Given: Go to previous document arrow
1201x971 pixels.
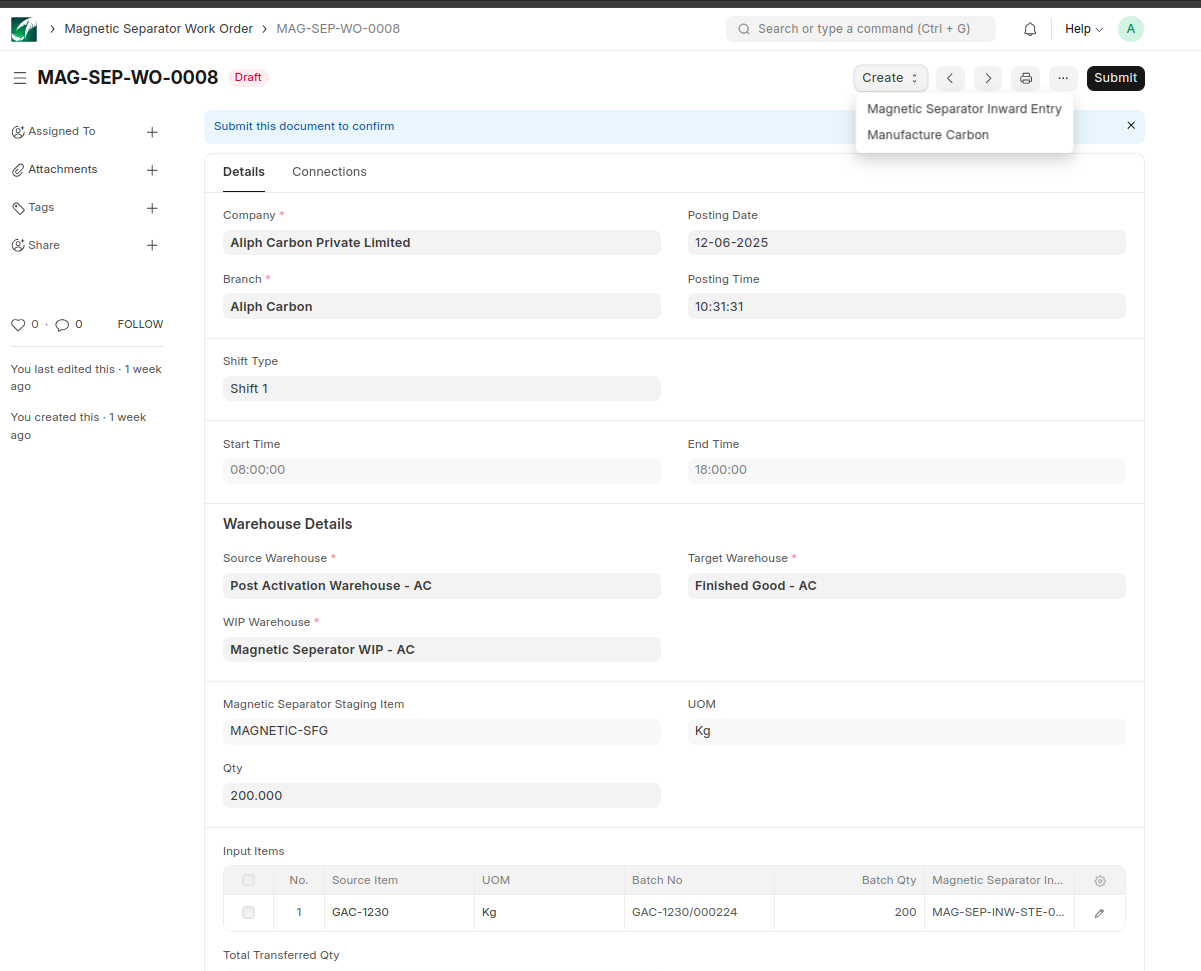Looking at the screenshot, I should pyautogui.click(x=950, y=78).
